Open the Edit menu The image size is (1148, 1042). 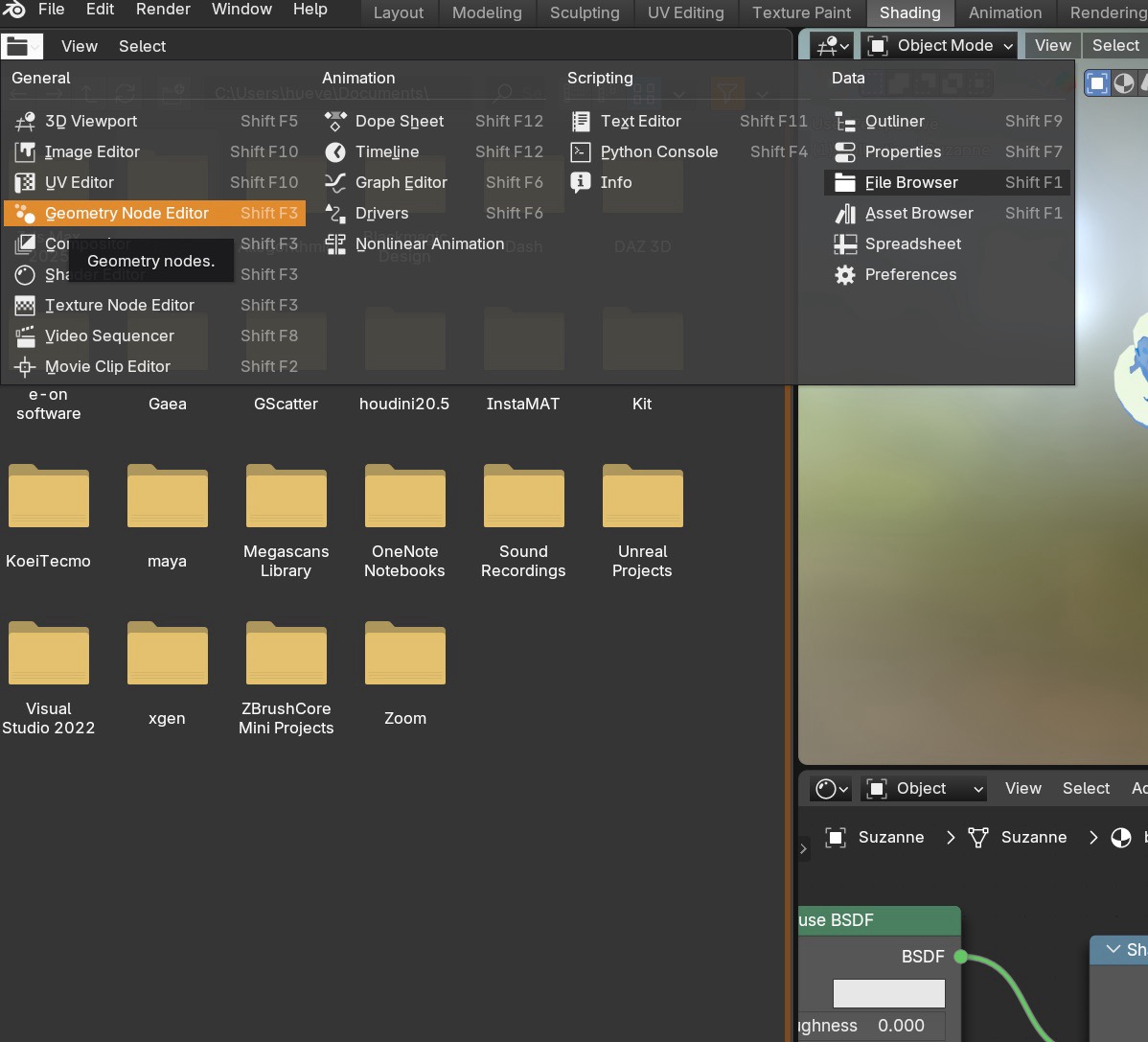tap(100, 9)
